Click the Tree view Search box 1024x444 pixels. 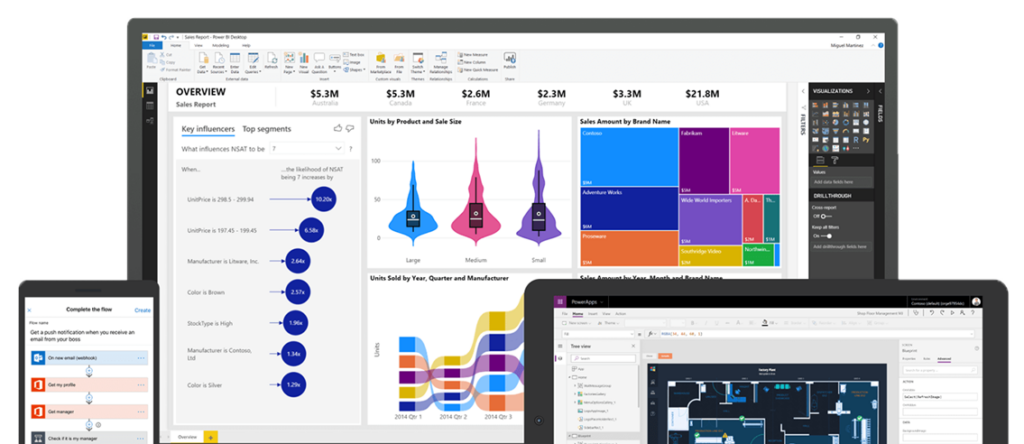(603, 358)
